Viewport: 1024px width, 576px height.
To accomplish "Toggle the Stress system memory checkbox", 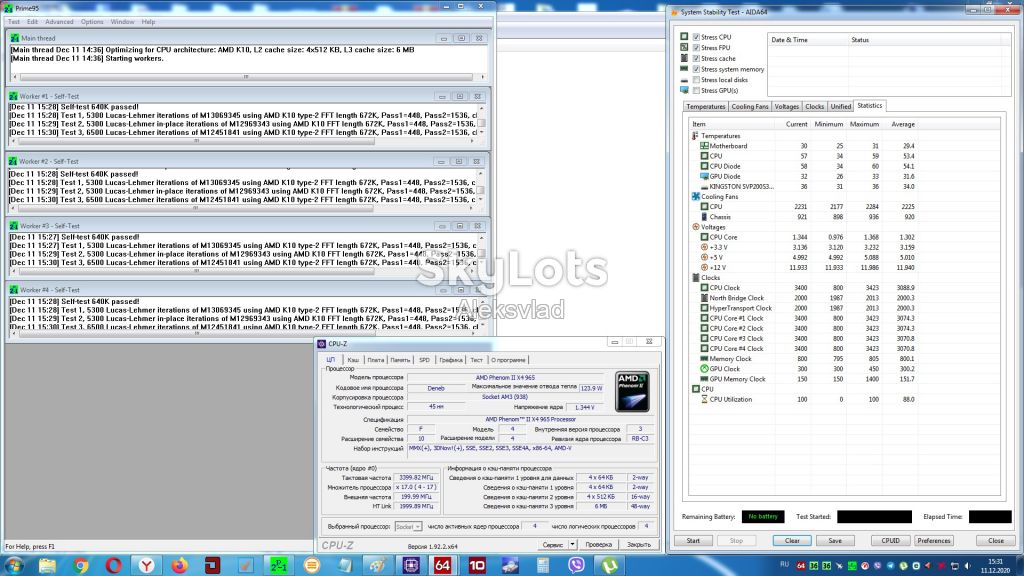I will tap(696, 69).
